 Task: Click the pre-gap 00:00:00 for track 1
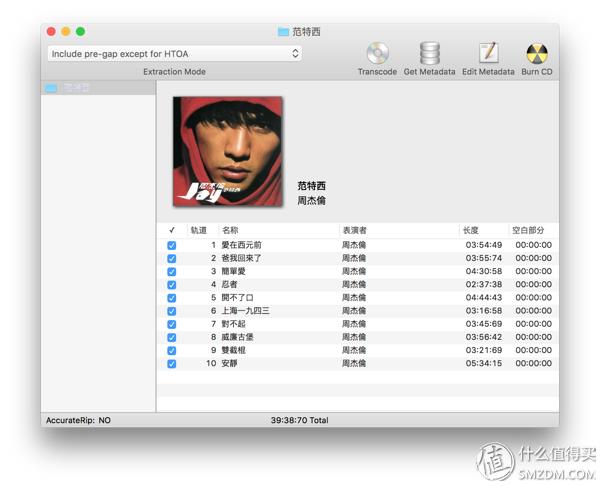point(533,245)
